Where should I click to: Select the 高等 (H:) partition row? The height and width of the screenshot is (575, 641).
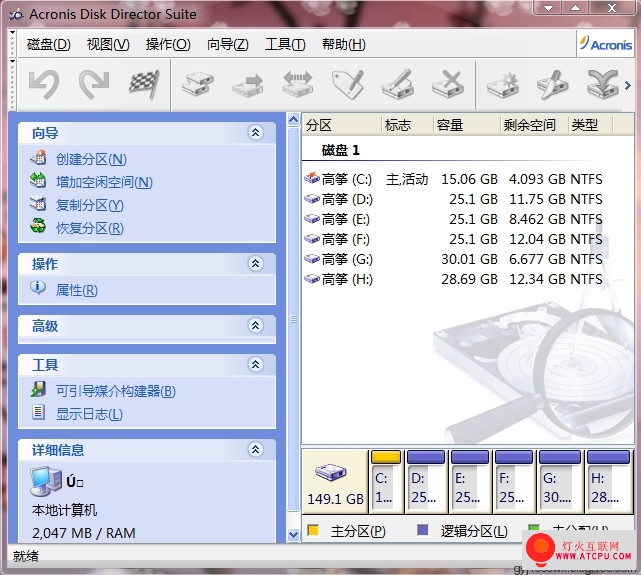(x=453, y=279)
